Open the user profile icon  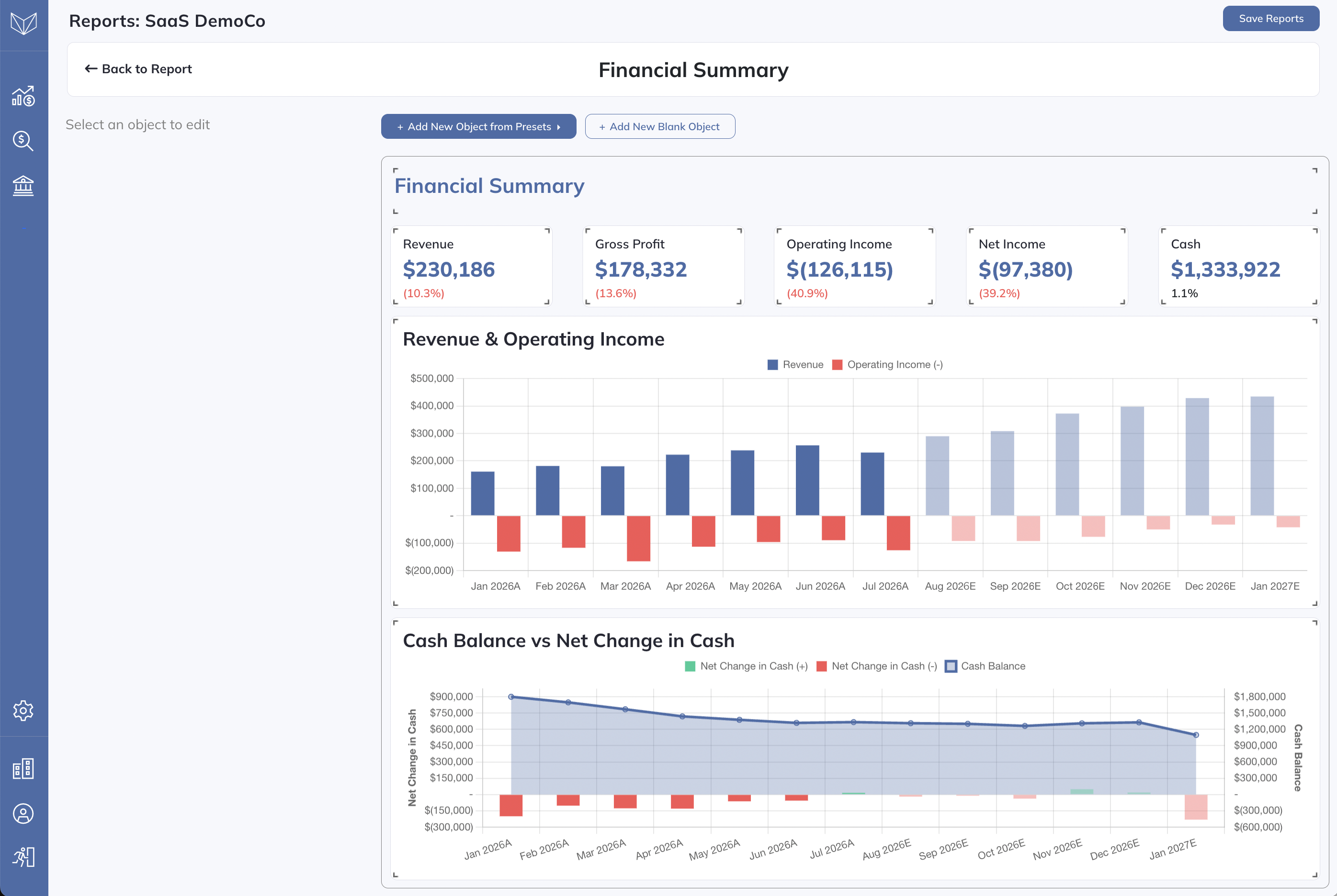(x=23, y=813)
